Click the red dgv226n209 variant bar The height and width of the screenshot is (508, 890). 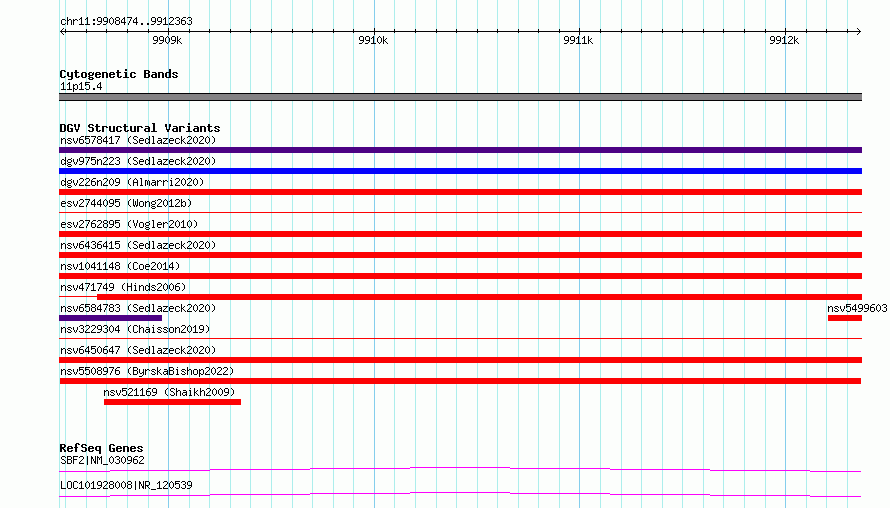[460, 192]
